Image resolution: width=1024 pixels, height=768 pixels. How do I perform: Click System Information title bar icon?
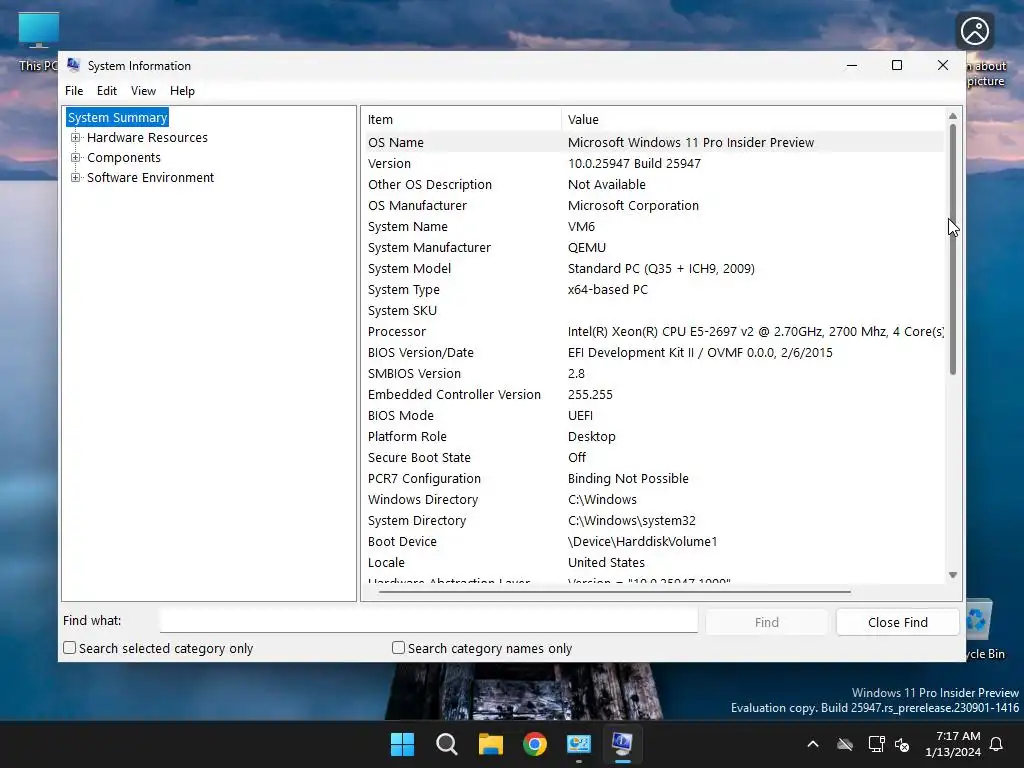click(x=74, y=65)
